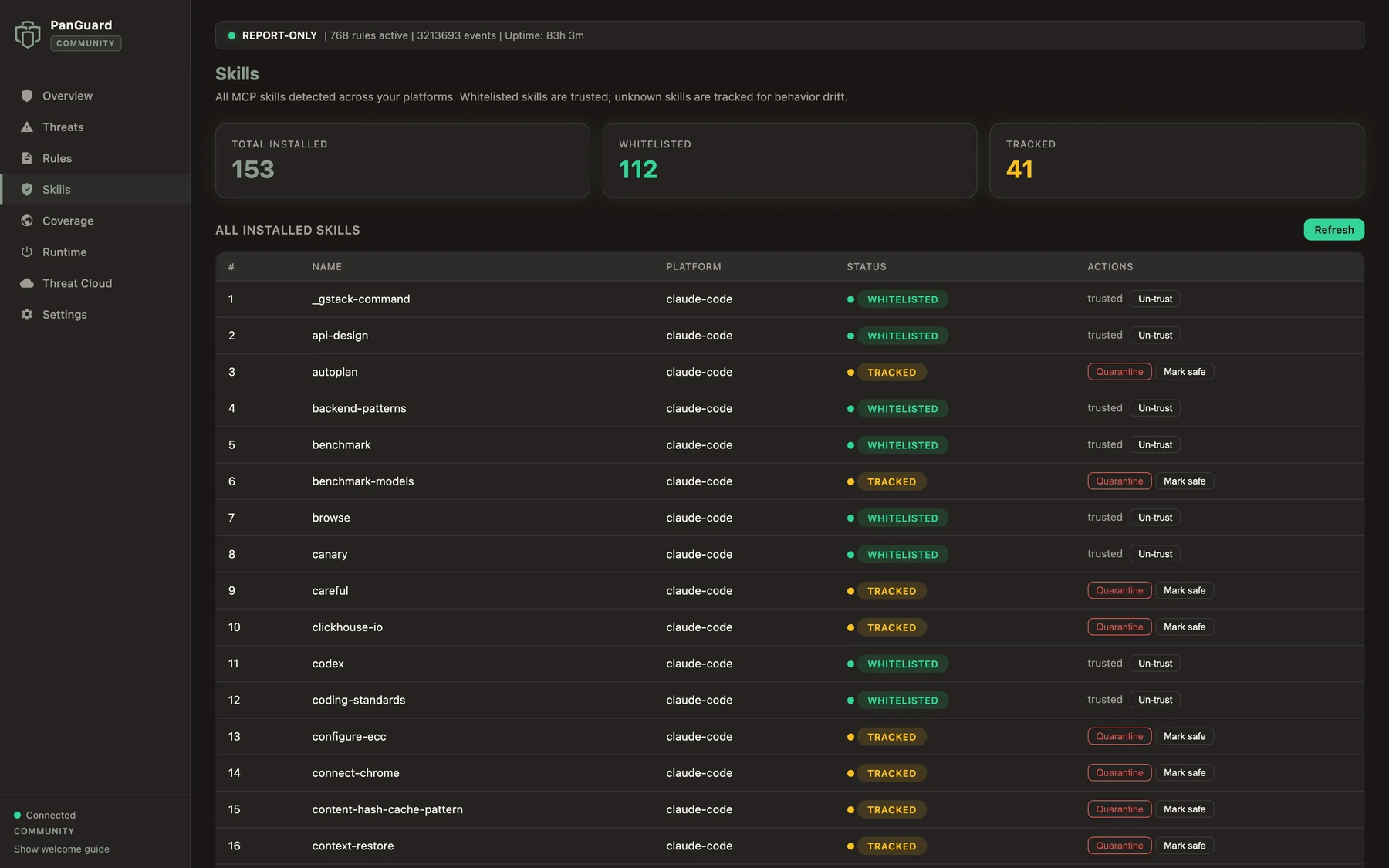This screenshot has height=868, width=1389.
Task: Un-trust the _gstack-command skill
Action: click(1154, 299)
